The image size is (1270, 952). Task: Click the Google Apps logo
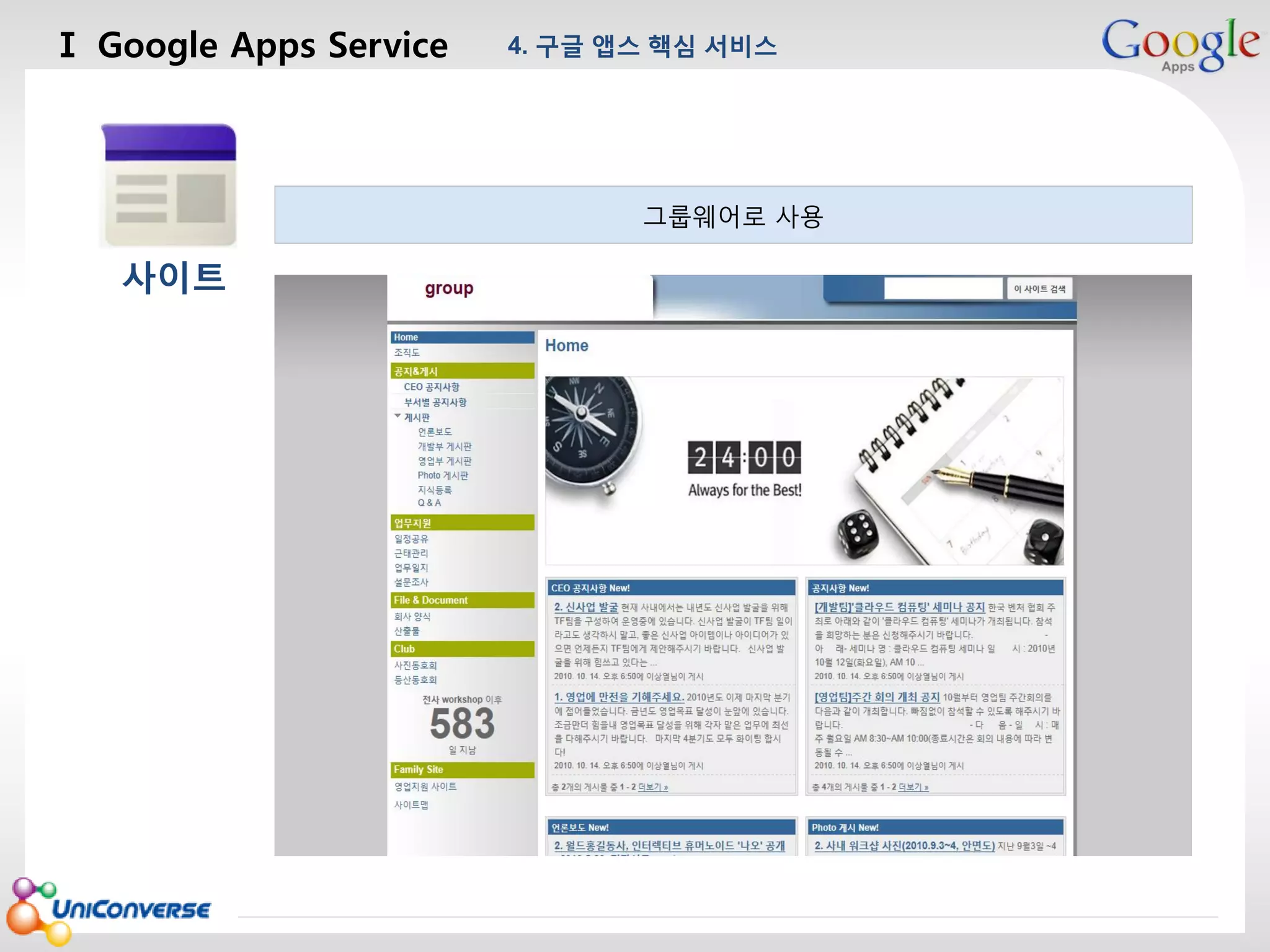coord(1181,45)
